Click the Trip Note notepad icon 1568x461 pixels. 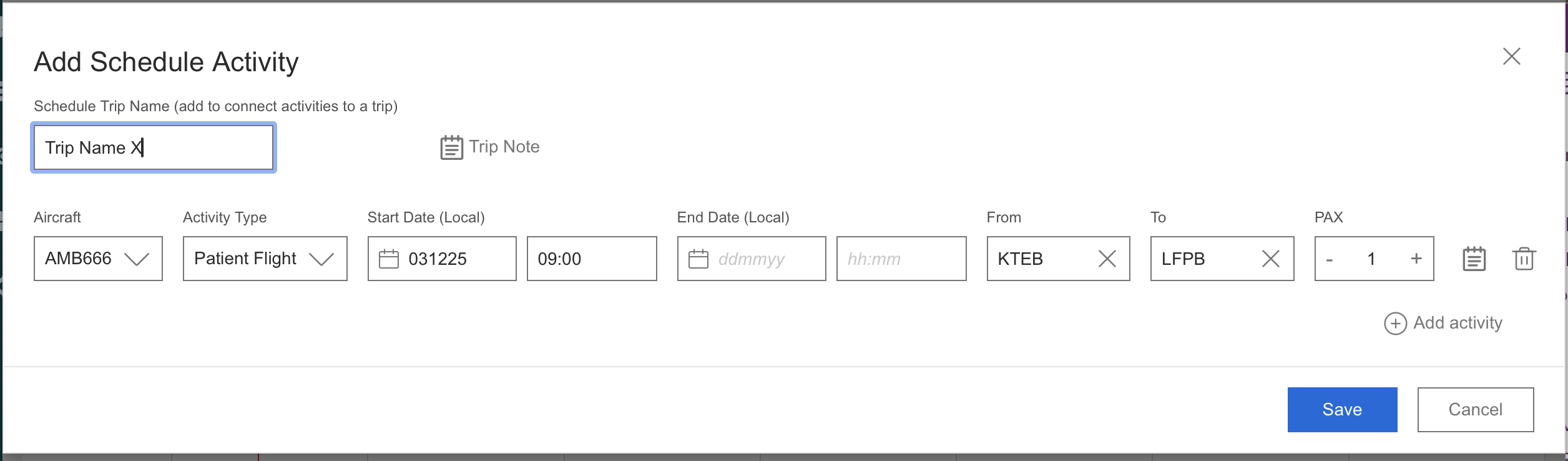451,147
